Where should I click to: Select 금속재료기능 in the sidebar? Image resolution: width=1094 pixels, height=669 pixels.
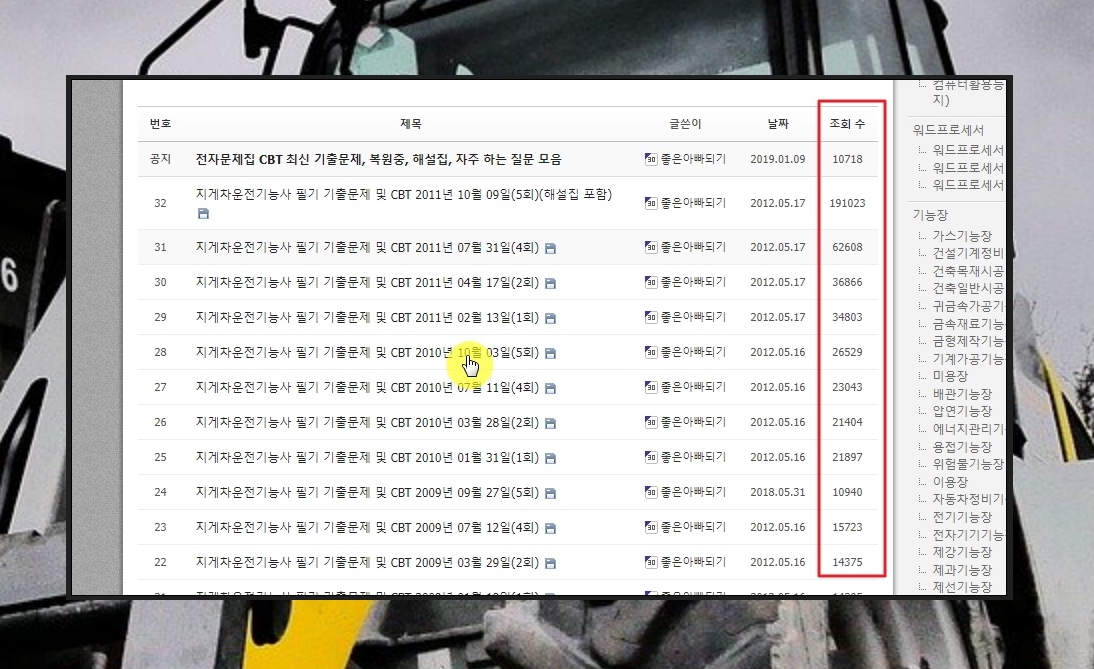968,324
